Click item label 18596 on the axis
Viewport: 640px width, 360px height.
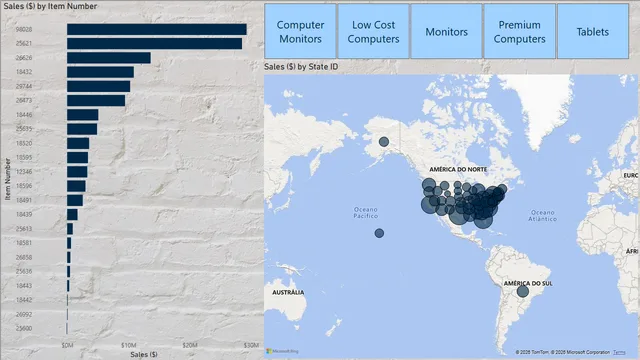(24, 186)
